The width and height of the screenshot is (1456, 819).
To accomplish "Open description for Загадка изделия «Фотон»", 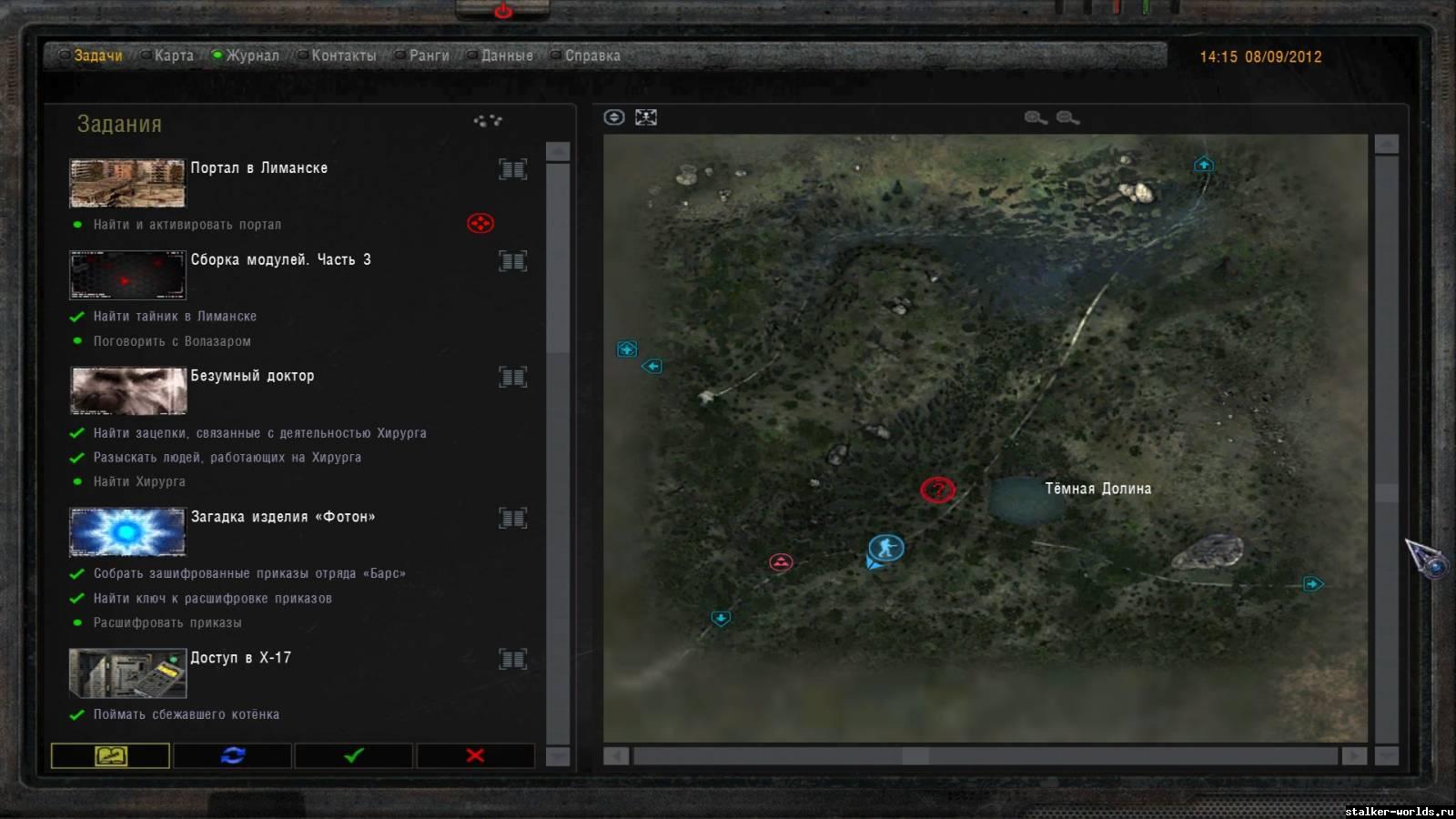I will click(513, 518).
